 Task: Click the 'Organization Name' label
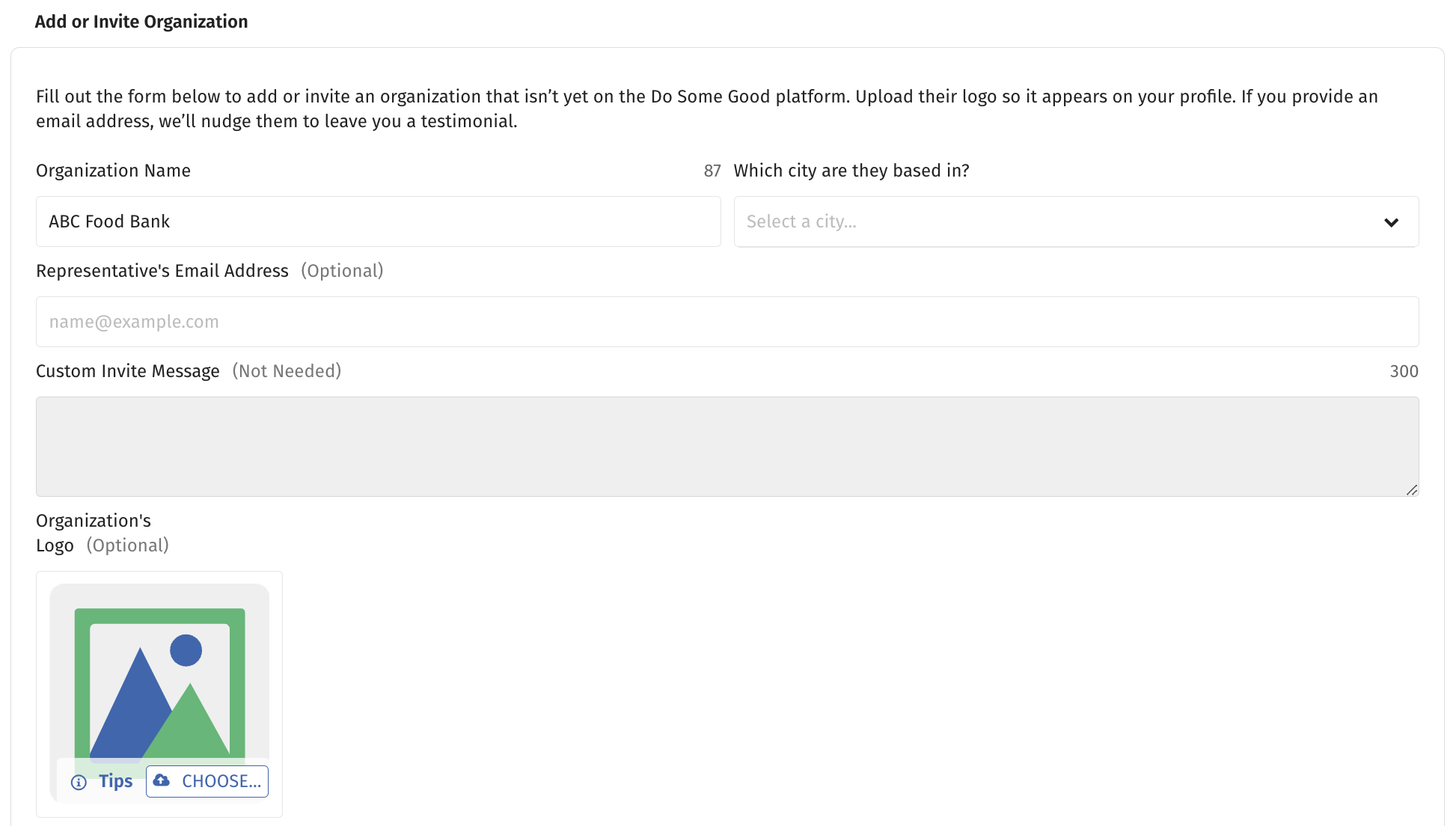coord(114,171)
